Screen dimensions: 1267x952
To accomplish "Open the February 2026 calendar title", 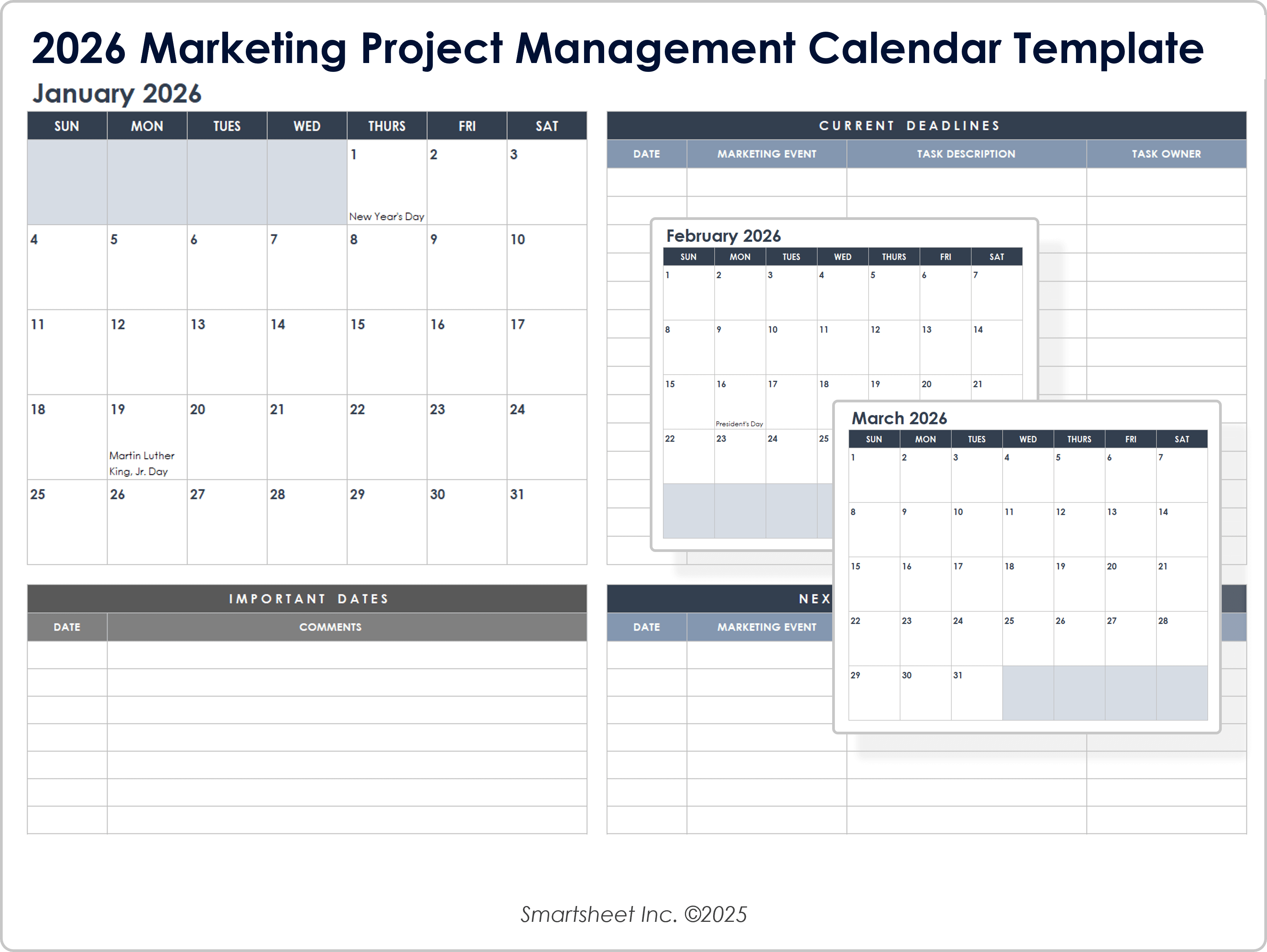I will click(723, 236).
